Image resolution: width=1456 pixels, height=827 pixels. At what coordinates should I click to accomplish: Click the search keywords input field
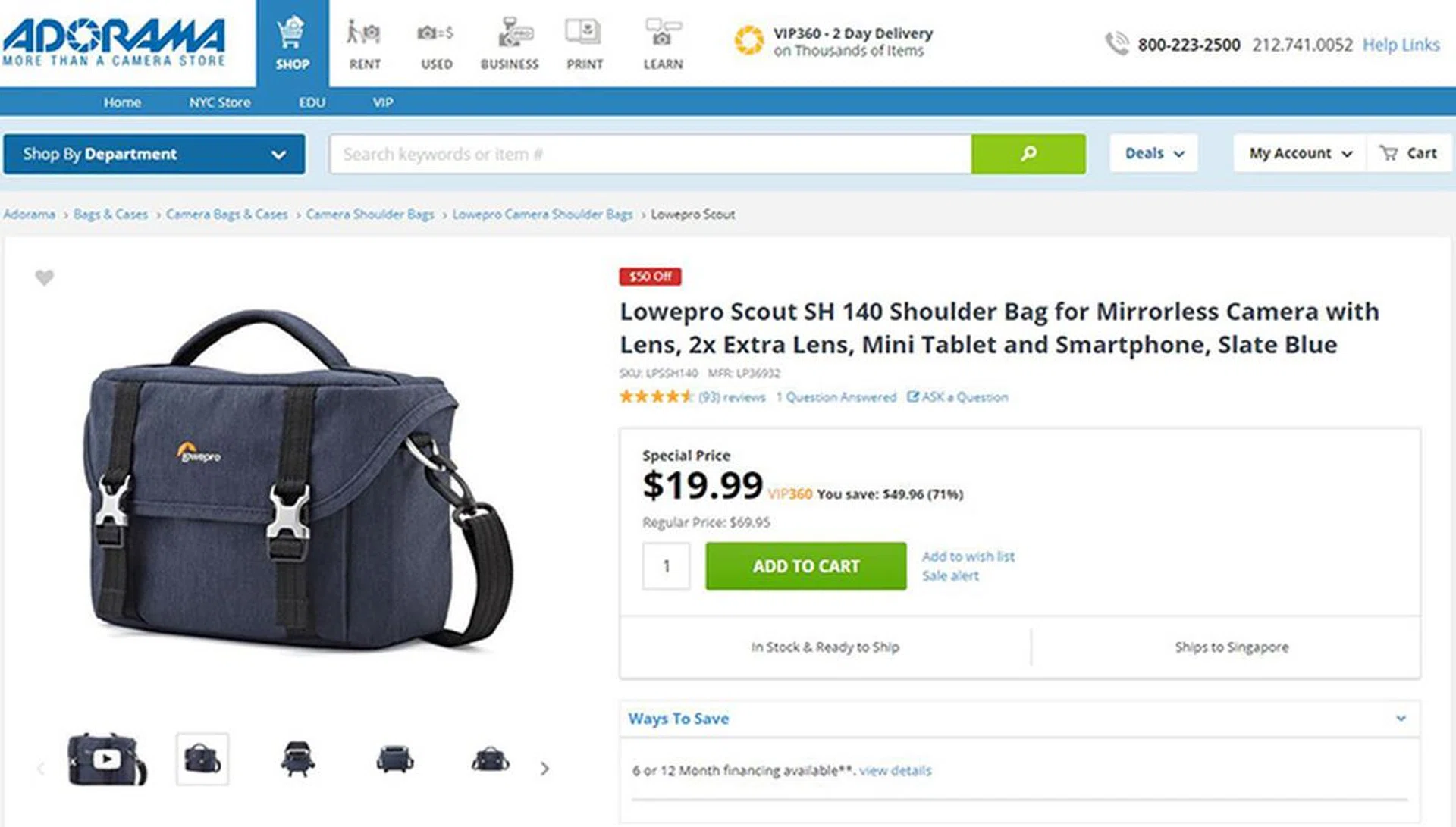pos(651,154)
